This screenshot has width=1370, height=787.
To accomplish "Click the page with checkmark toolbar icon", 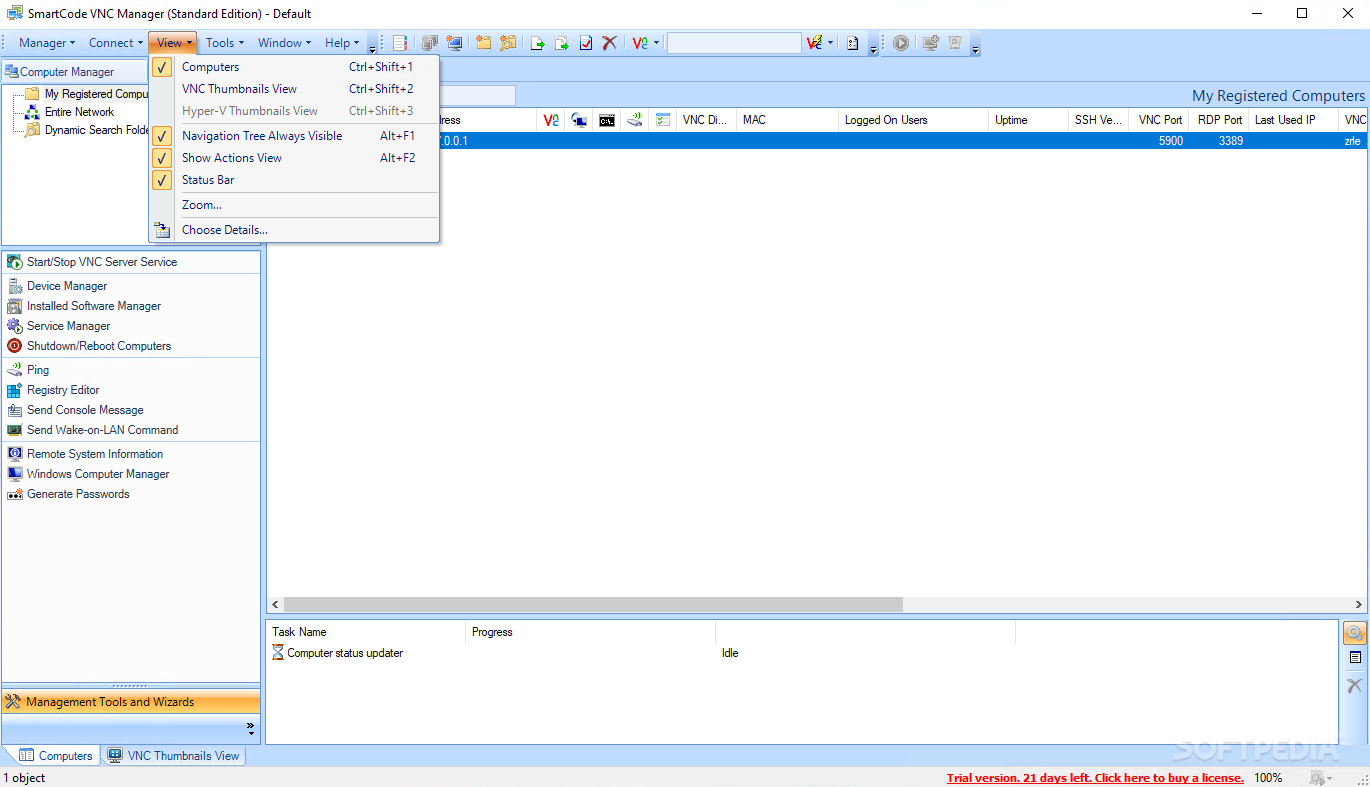I will 586,43.
